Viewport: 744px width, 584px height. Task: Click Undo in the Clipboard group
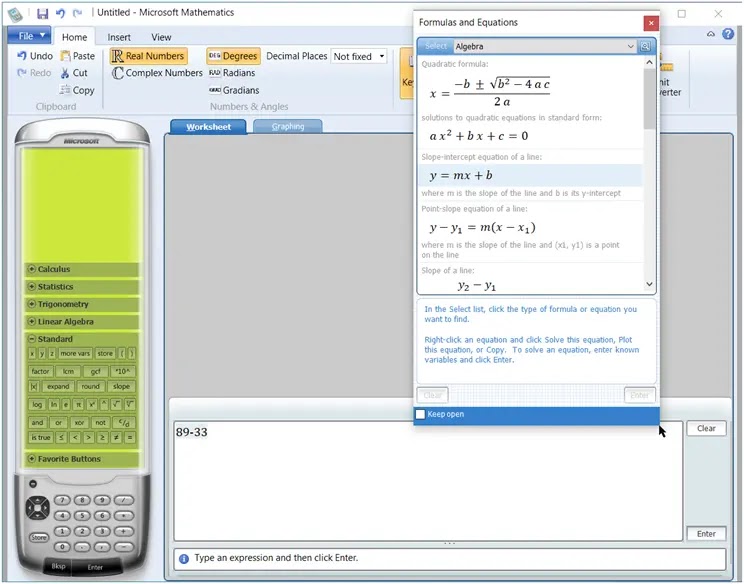tap(35, 56)
